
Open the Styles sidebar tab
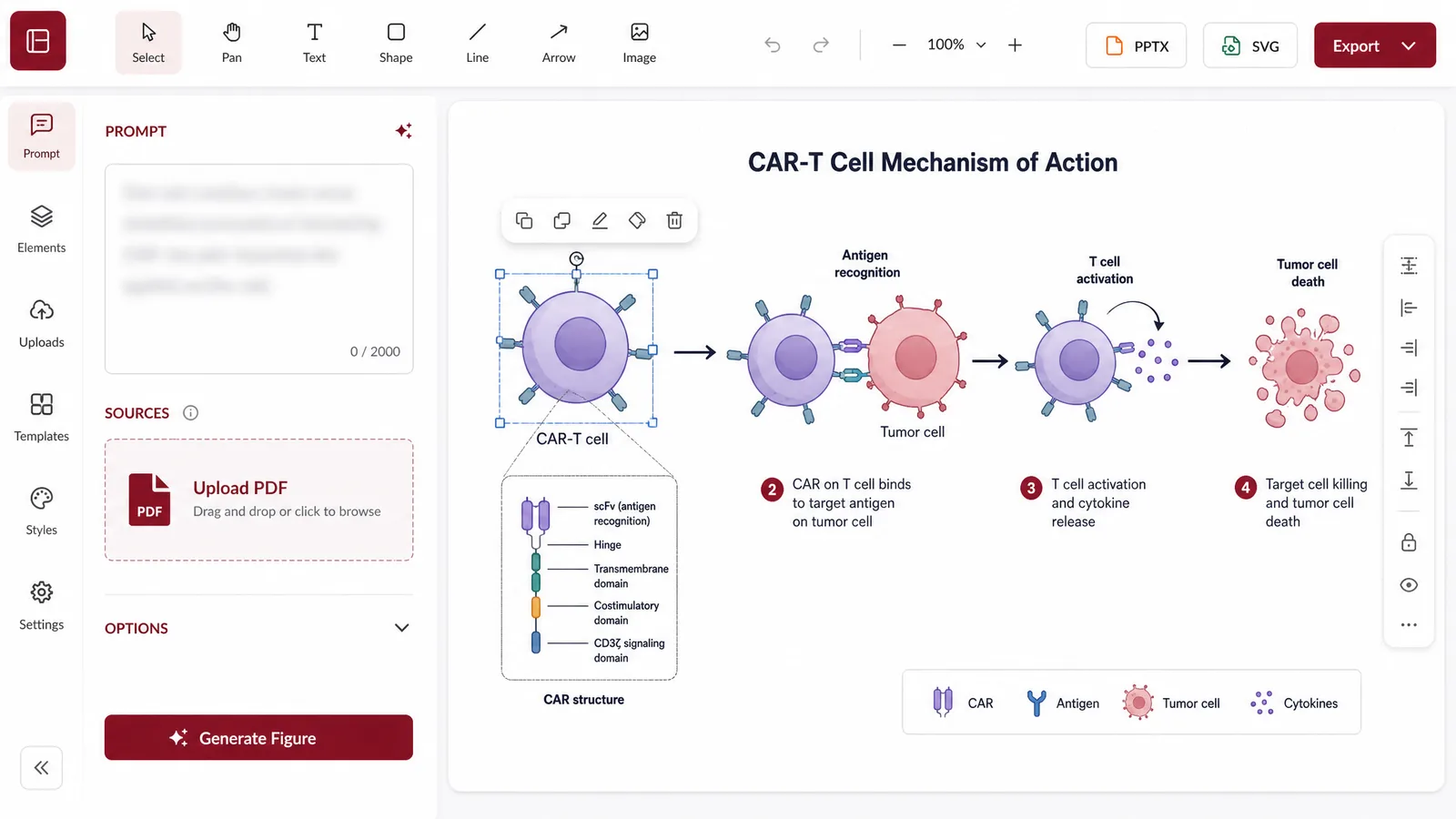42,511
